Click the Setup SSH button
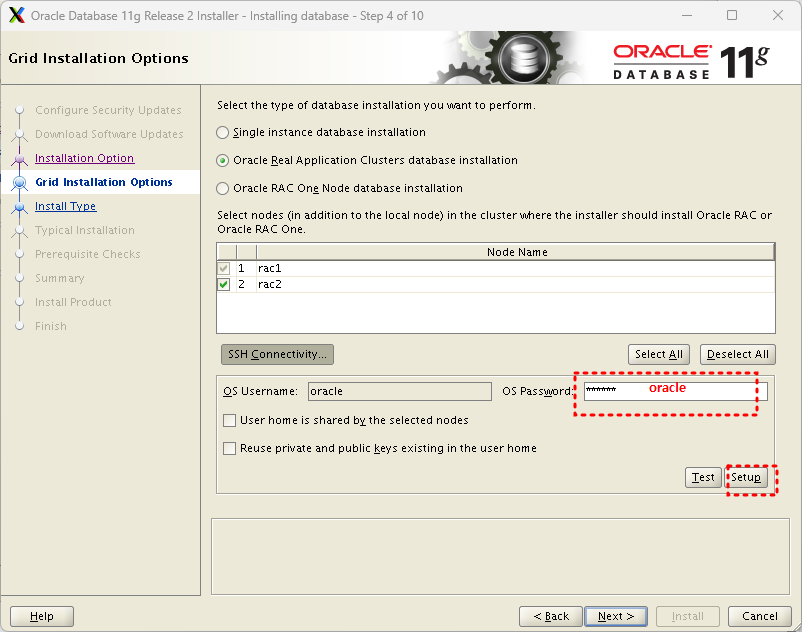The image size is (802, 632). 746,477
